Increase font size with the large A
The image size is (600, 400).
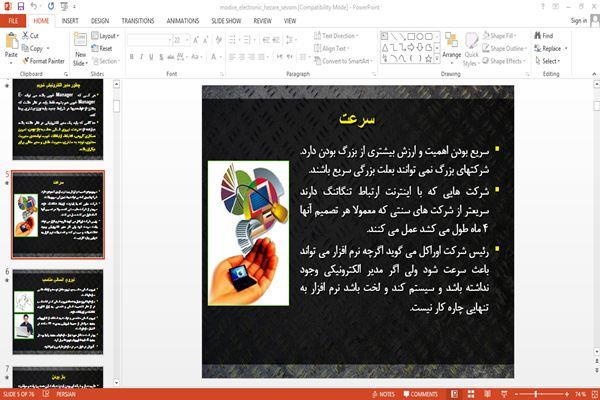coord(196,40)
